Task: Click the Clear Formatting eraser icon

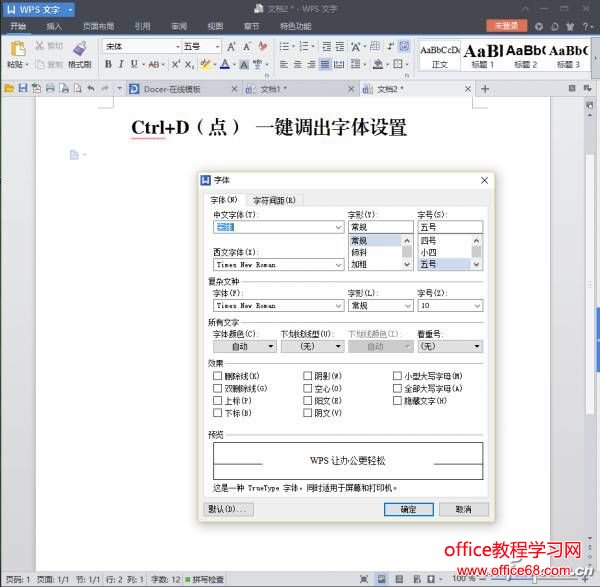Action: point(263,46)
